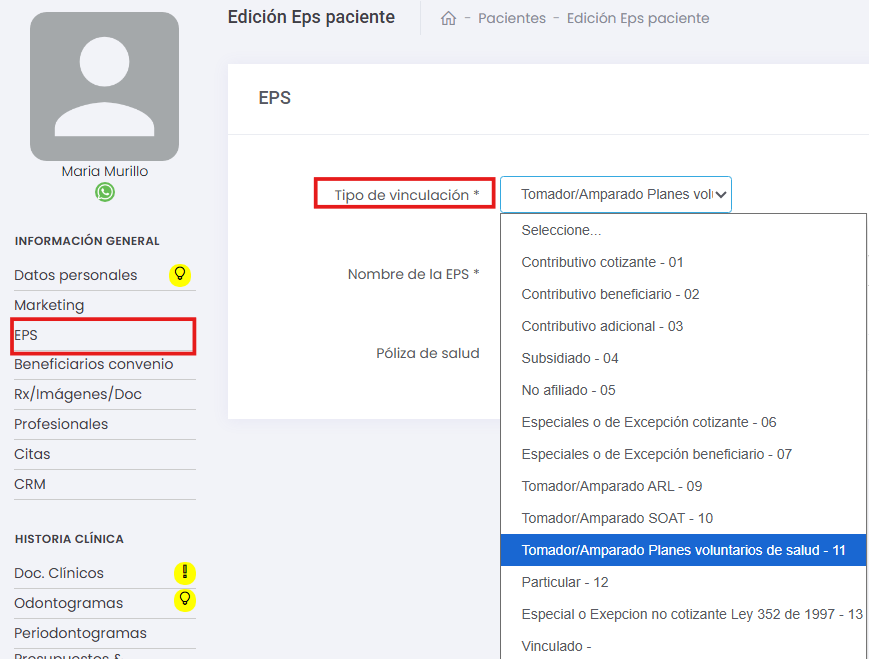Pick Tomador/Amparado SOAT - 10
The width and height of the screenshot is (869, 659).
[x=617, y=518]
